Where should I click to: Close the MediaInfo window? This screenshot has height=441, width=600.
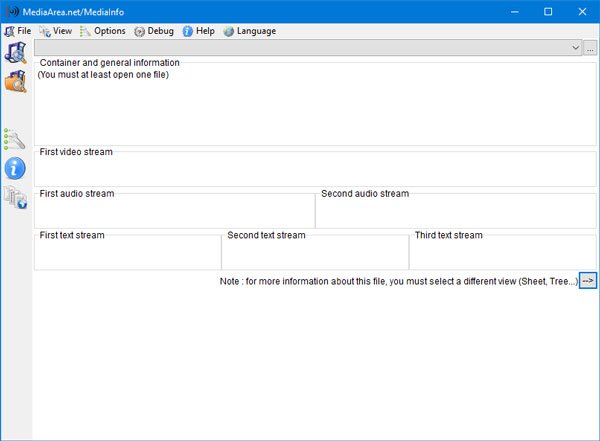(x=582, y=12)
